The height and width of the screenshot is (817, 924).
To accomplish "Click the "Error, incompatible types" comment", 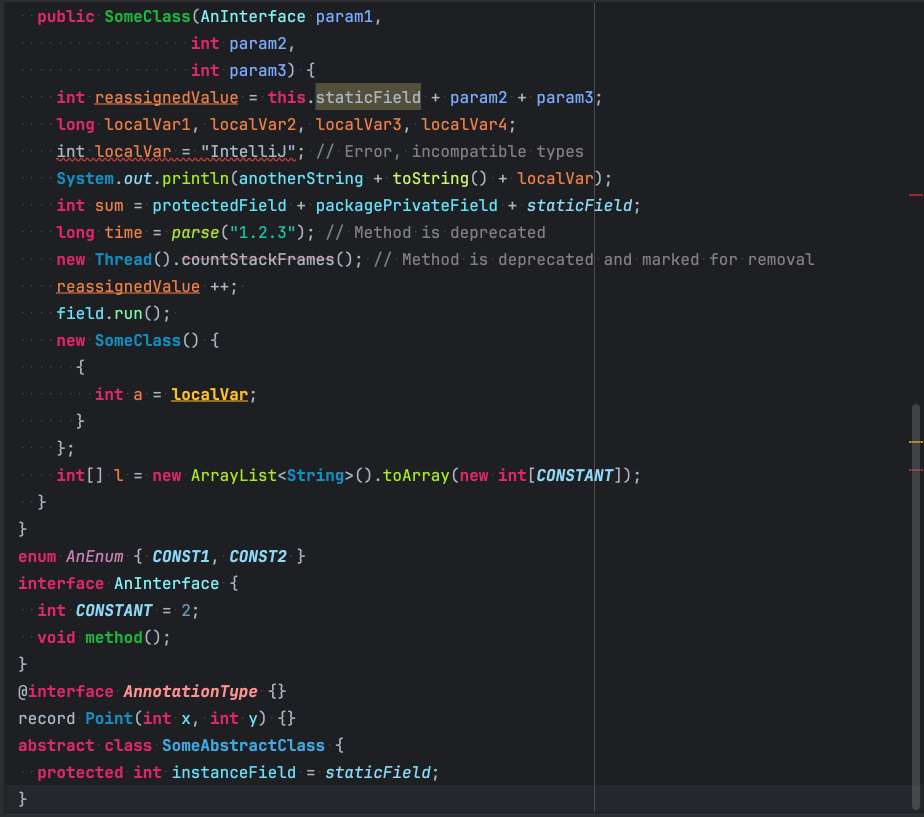I will 449,151.
